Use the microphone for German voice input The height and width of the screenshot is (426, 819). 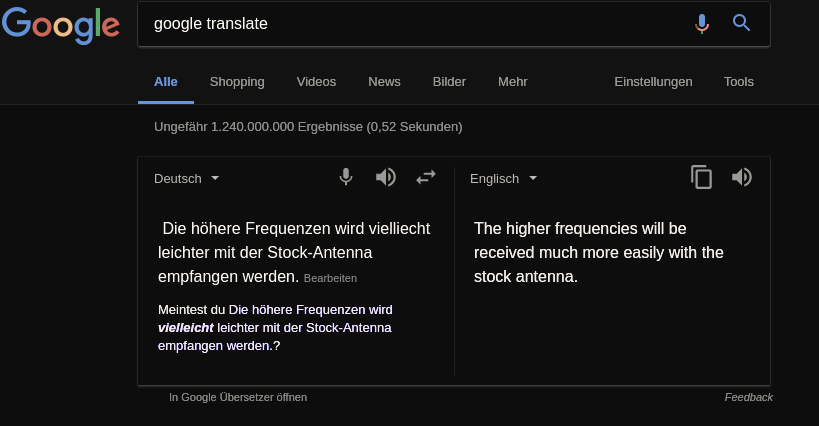346,177
